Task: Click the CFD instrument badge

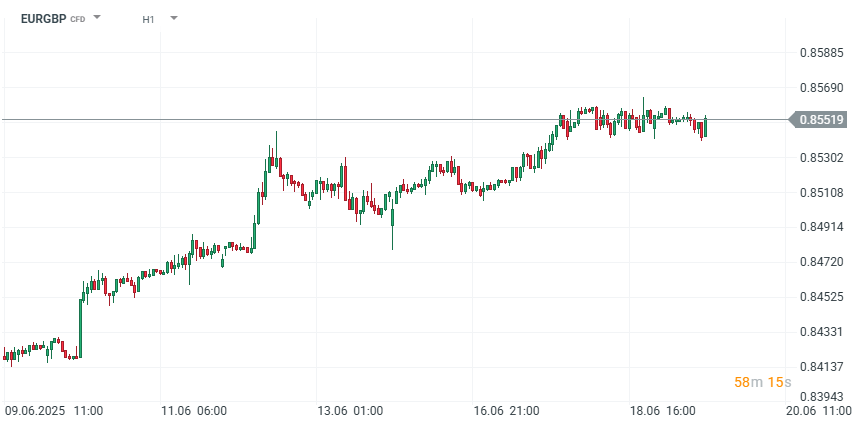Action: 77,20
